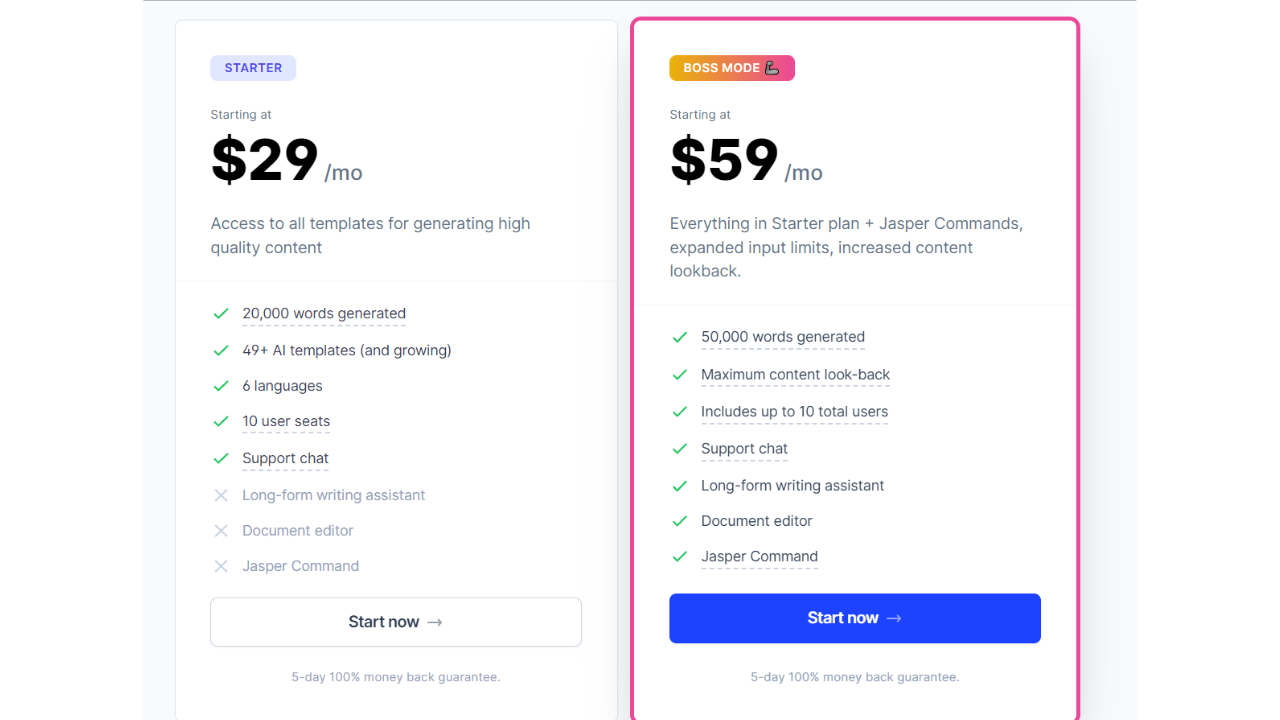Viewport: 1280px width, 720px height.
Task: Click the underlined 20,000 words generated text
Action: [324, 314]
